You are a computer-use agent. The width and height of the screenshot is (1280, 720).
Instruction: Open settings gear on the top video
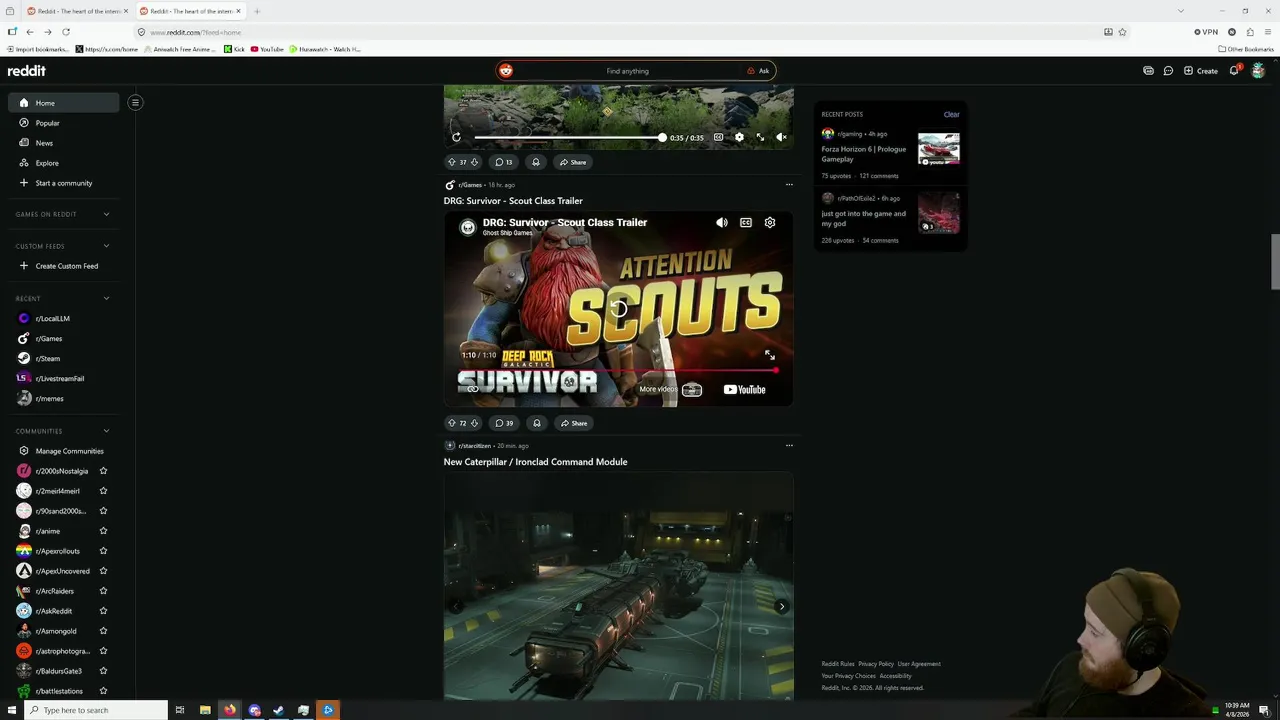click(x=739, y=137)
